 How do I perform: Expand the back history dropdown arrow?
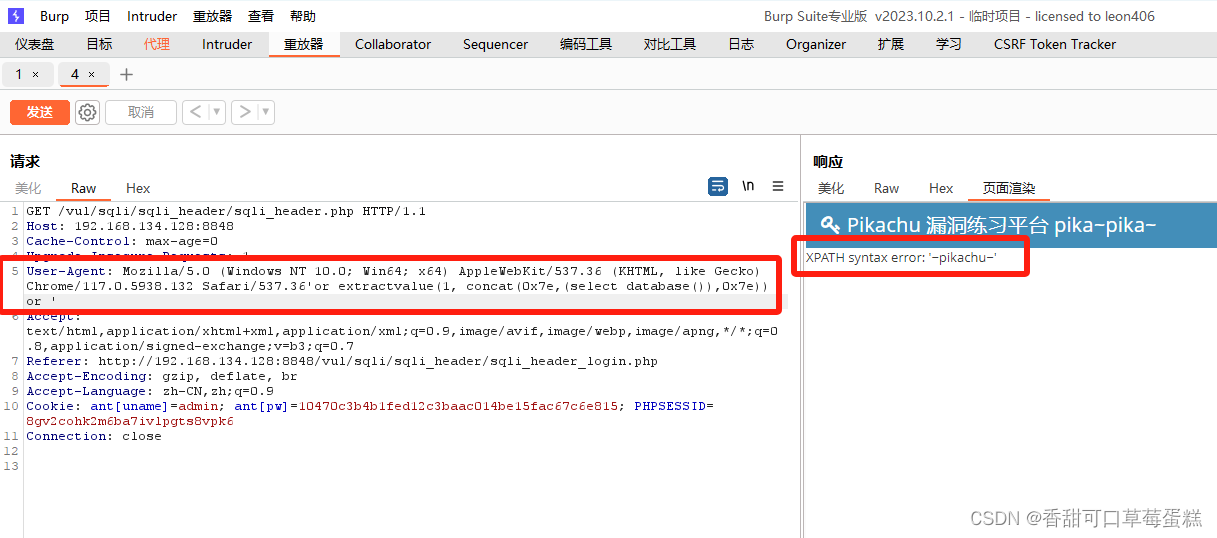[217, 112]
